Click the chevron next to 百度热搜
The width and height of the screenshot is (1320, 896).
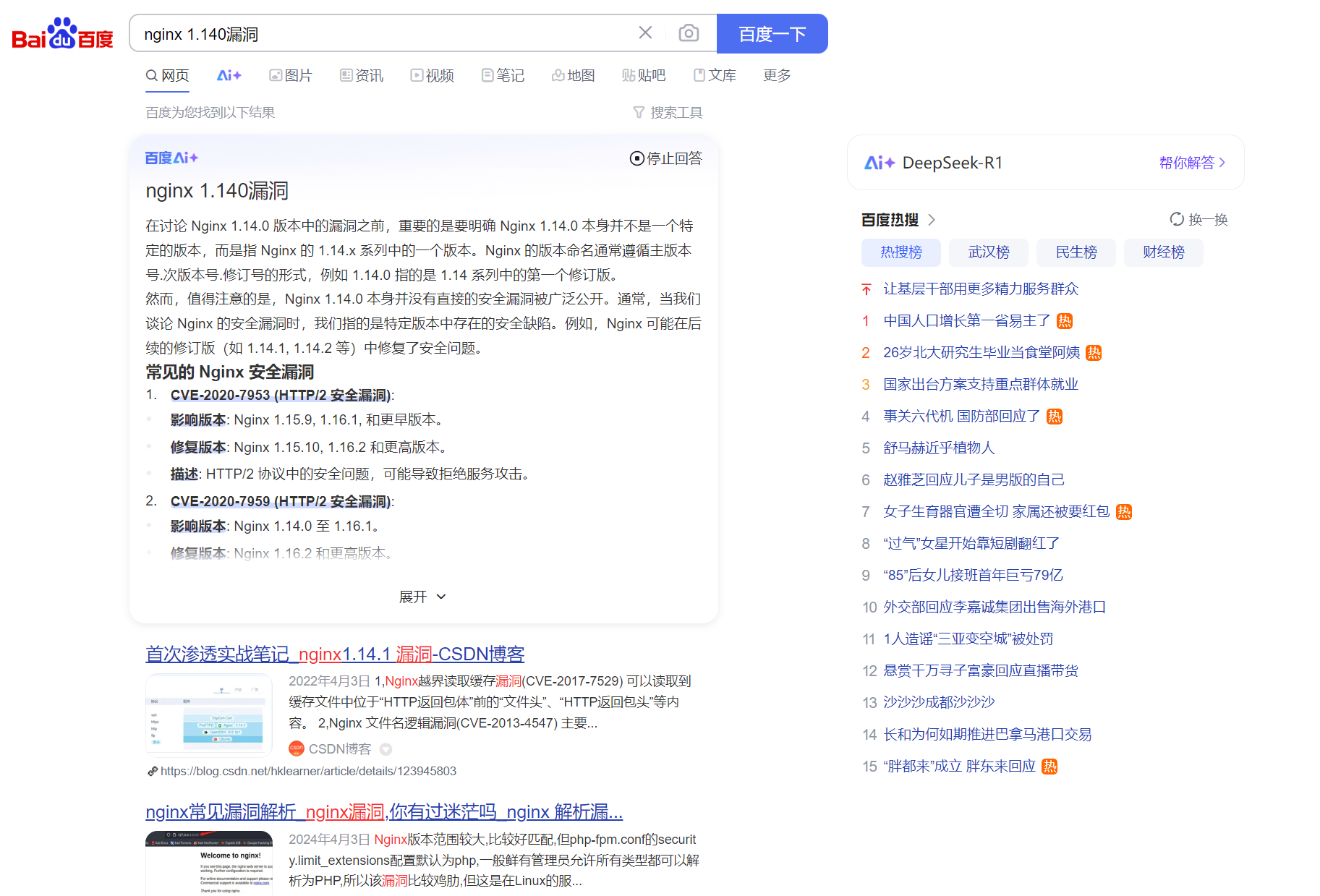coord(932,219)
